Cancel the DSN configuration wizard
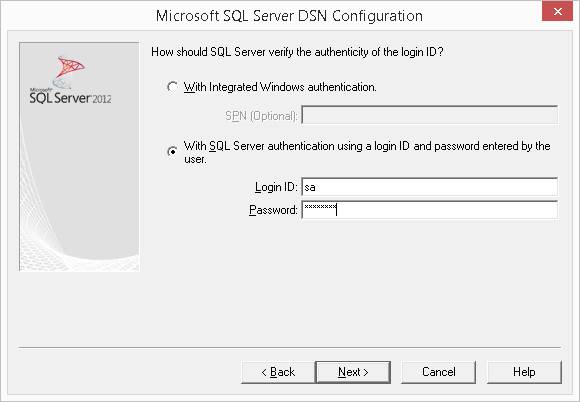 tap(439, 372)
